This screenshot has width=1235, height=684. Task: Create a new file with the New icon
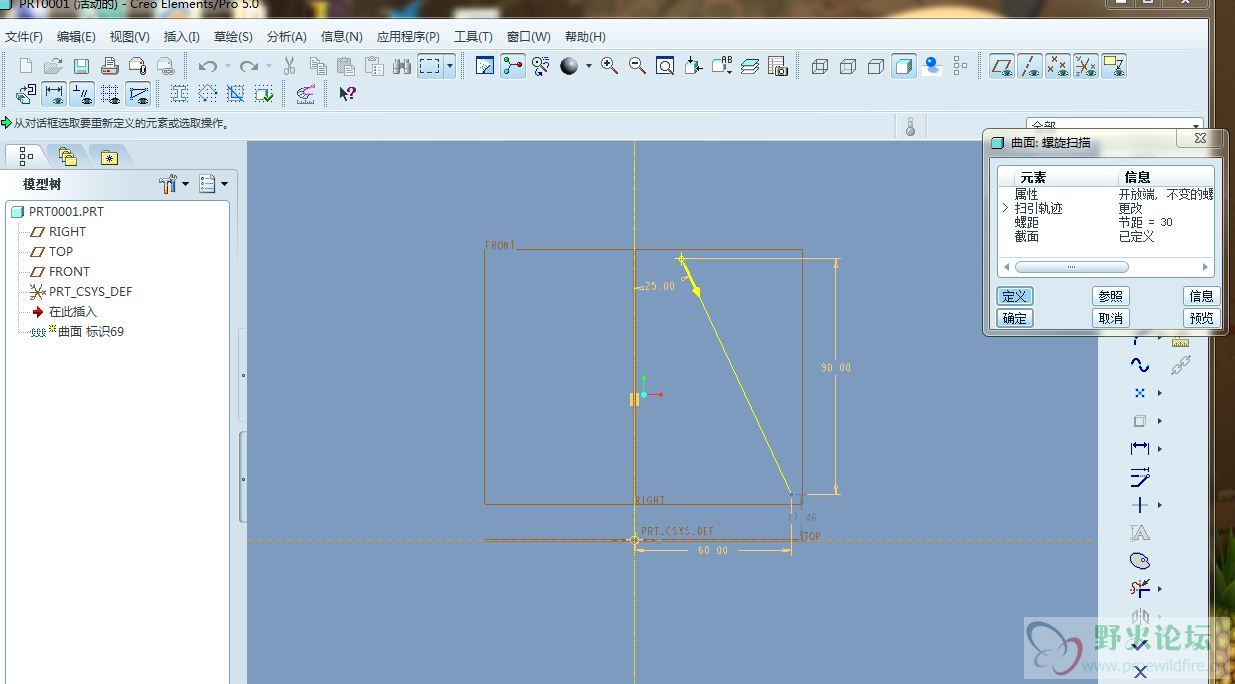(x=26, y=67)
